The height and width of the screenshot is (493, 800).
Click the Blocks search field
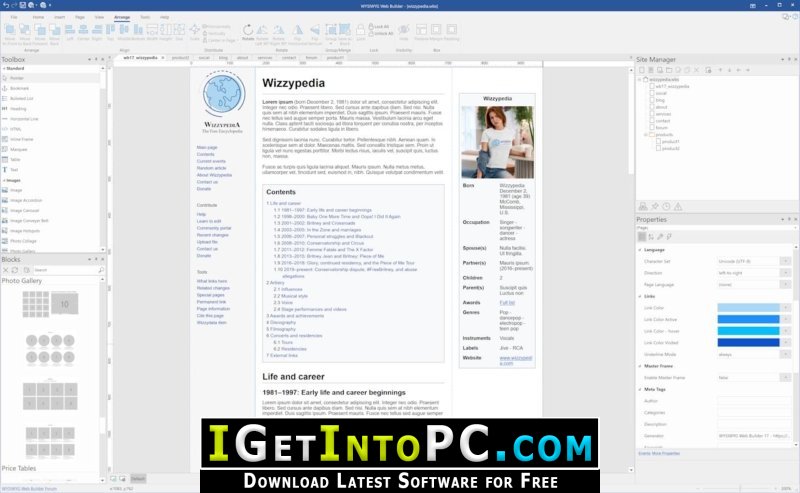point(66,270)
